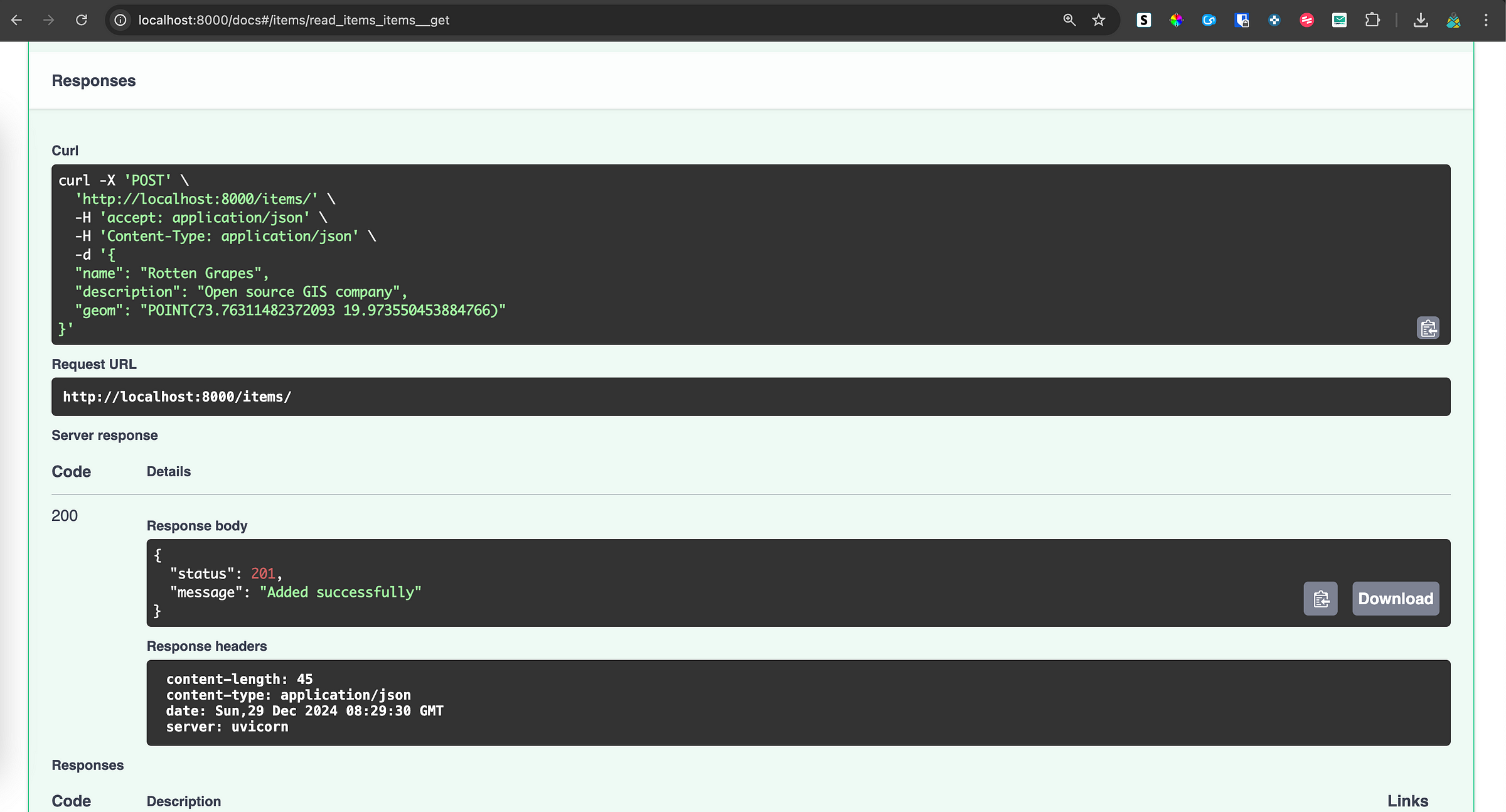This screenshot has width=1506, height=812.
Task: Click the address bar URL
Action: (x=294, y=20)
